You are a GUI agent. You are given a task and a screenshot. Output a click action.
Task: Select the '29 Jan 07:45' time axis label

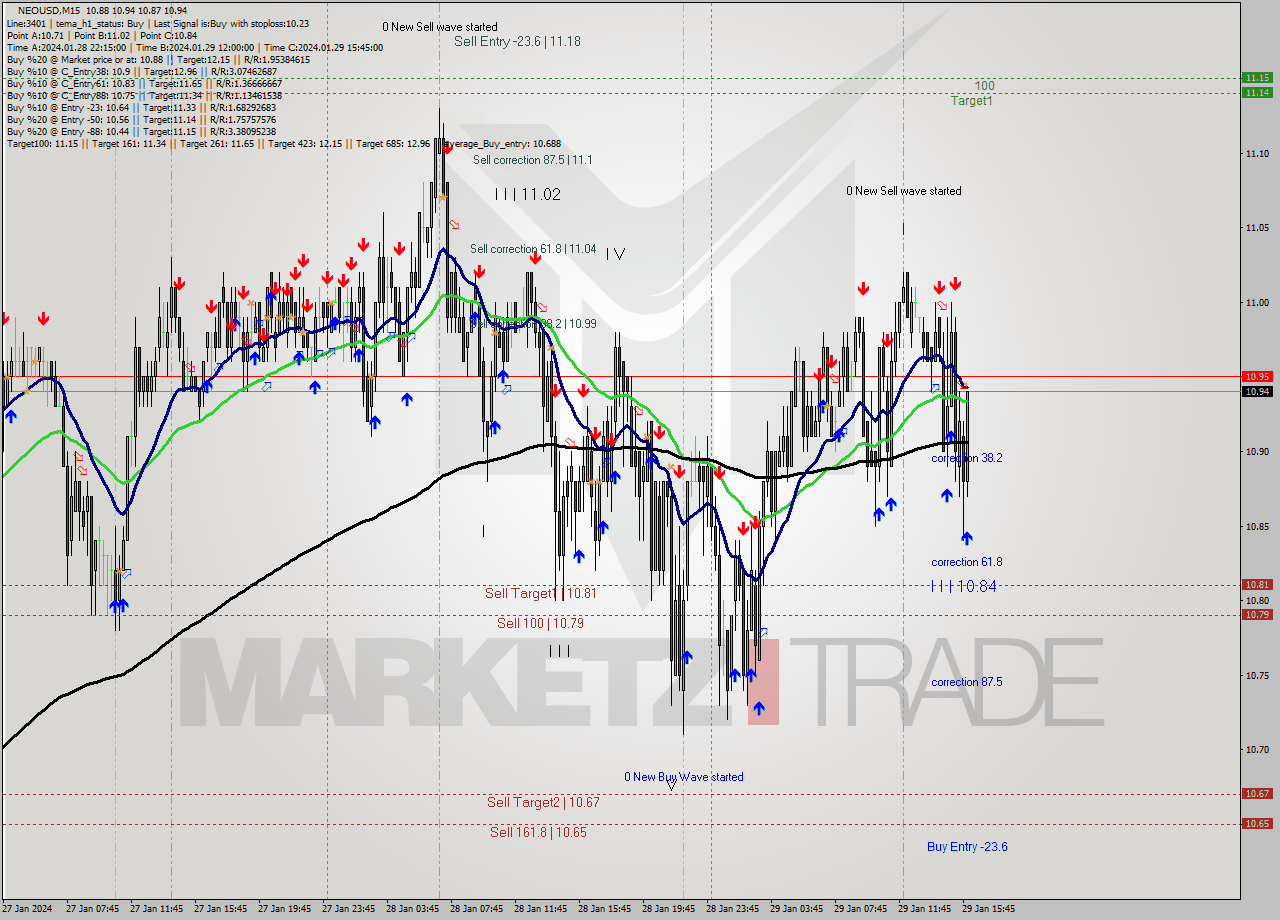point(860,909)
